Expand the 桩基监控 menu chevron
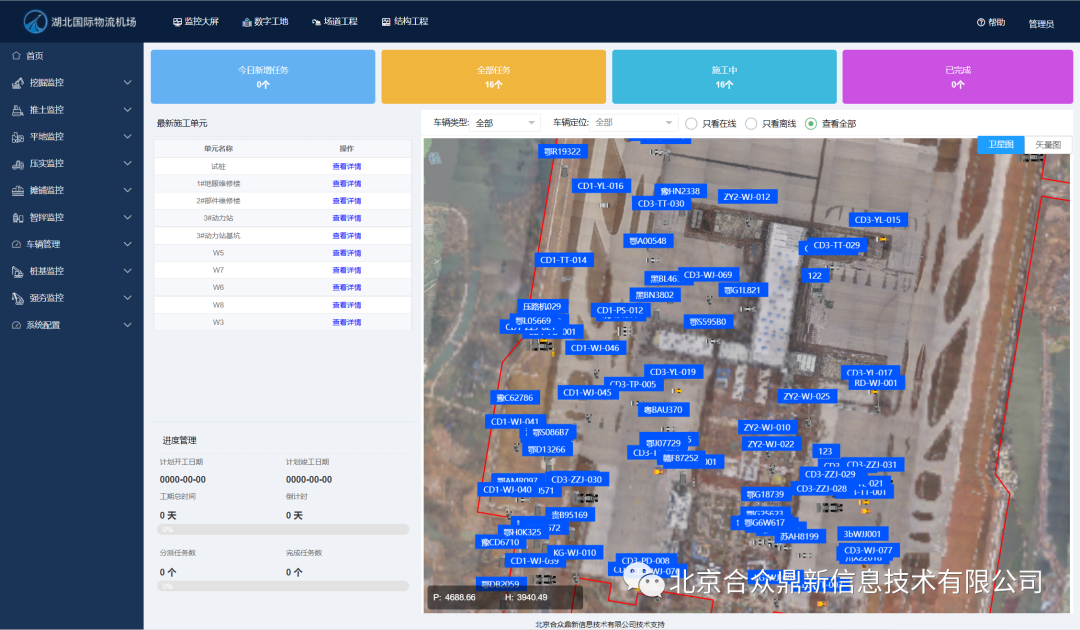Image resolution: width=1080 pixels, height=630 pixels. tap(127, 271)
